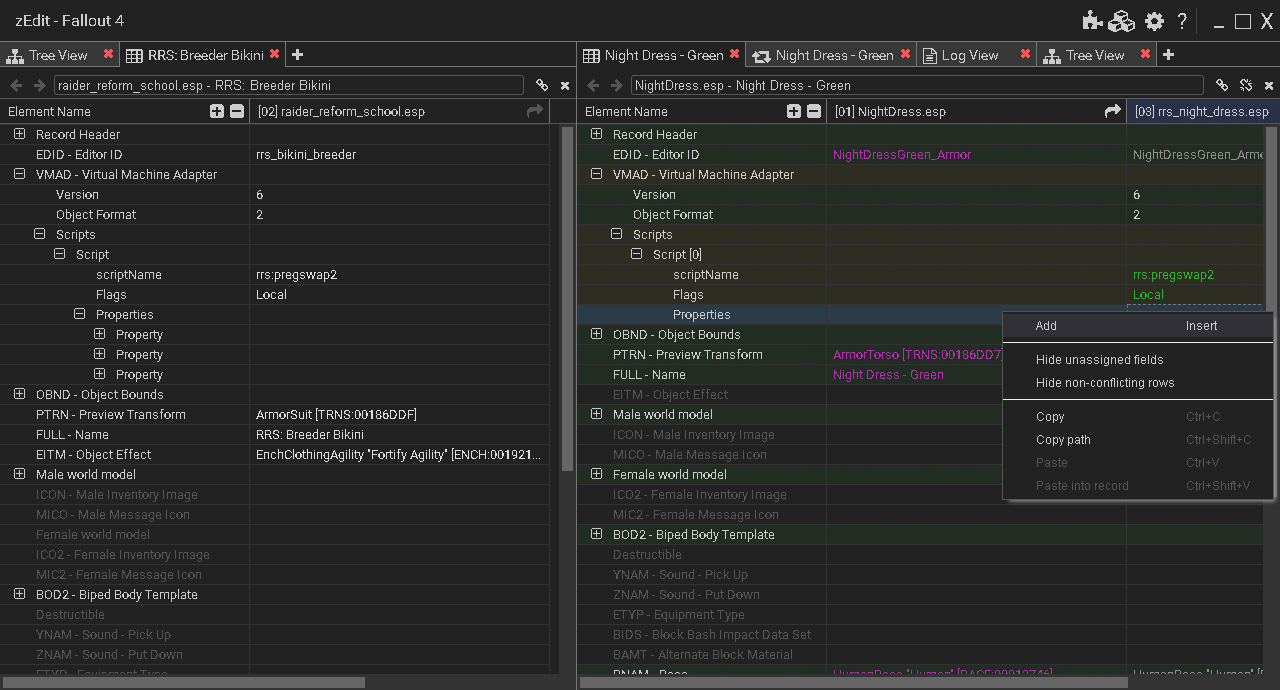1280x690 pixels.
Task: Add new tab in left pane
Action: click(297, 55)
